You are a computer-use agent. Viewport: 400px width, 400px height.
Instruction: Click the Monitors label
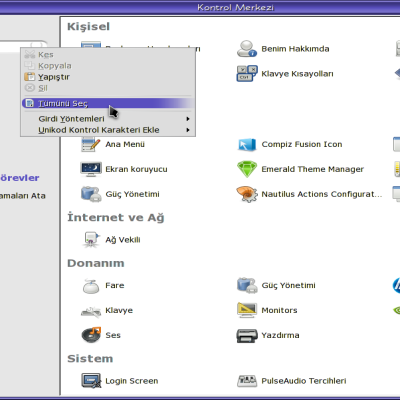point(279,310)
